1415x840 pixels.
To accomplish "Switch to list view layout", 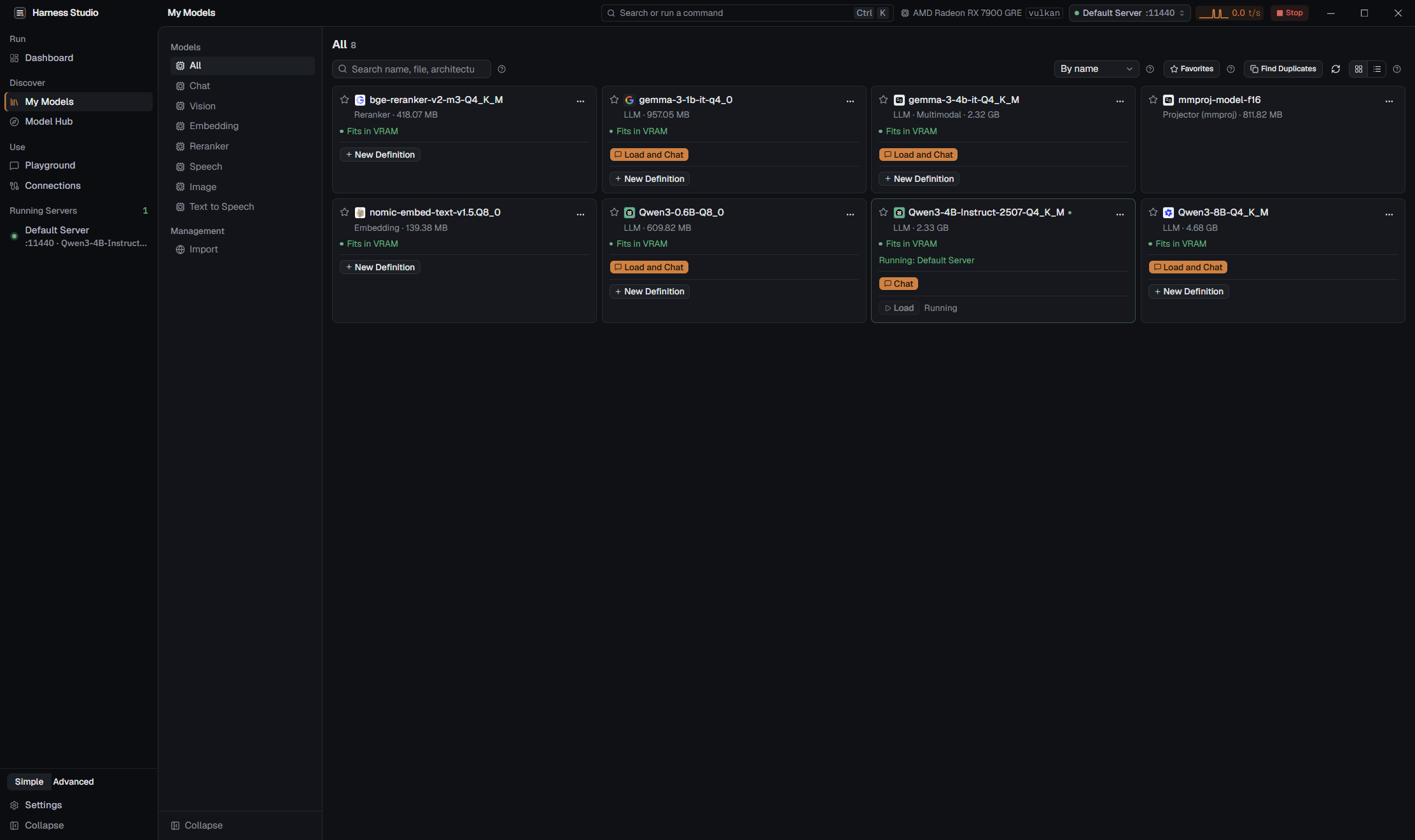I will pos(1377,69).
